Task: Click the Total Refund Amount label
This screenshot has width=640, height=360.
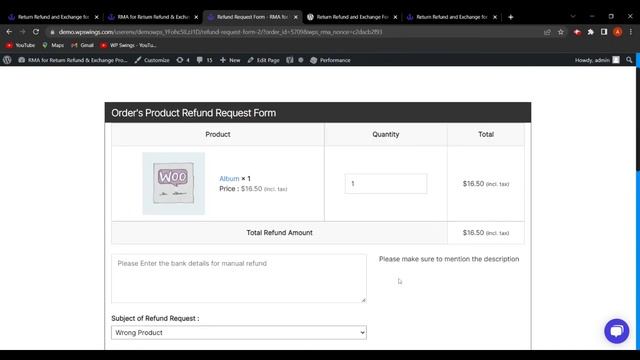Action: [279, 233]
